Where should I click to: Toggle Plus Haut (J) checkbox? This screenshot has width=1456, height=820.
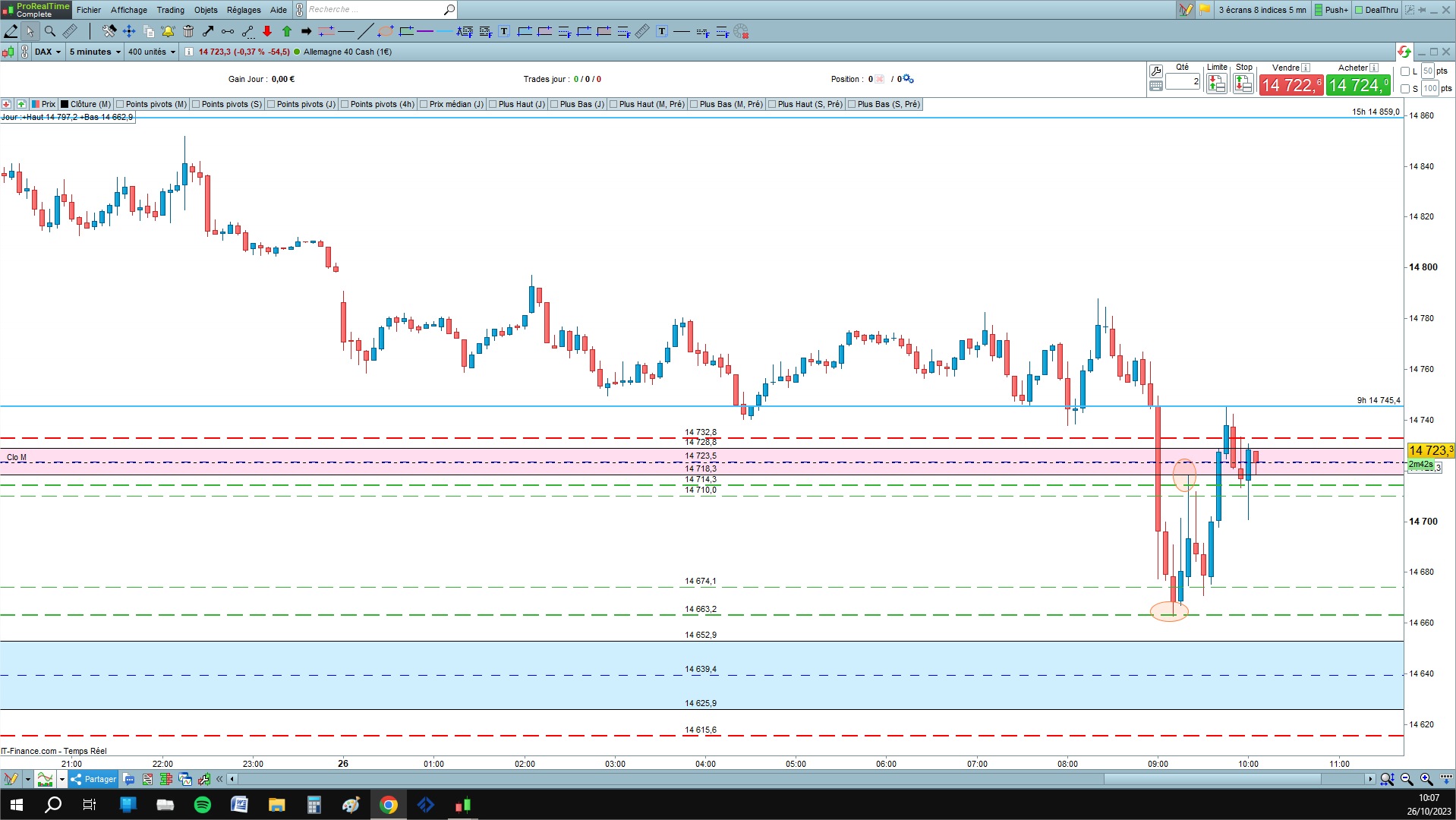click(x=493, y=104)
